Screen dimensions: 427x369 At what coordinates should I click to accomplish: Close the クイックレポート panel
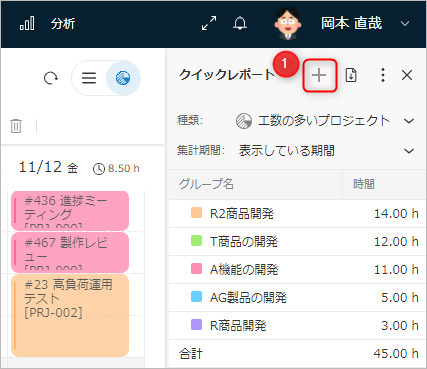pyautogui.click(x=407, y=75)
